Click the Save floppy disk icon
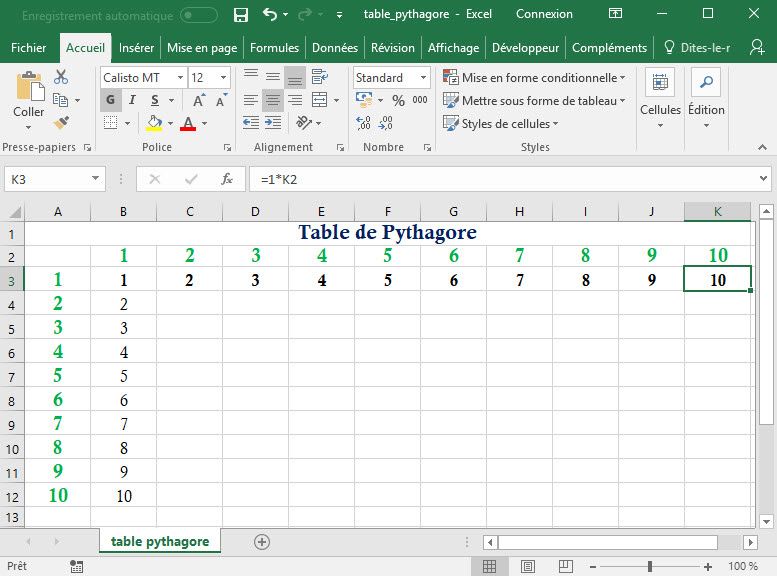Screen dimensions: 777x576 point(241,15)
